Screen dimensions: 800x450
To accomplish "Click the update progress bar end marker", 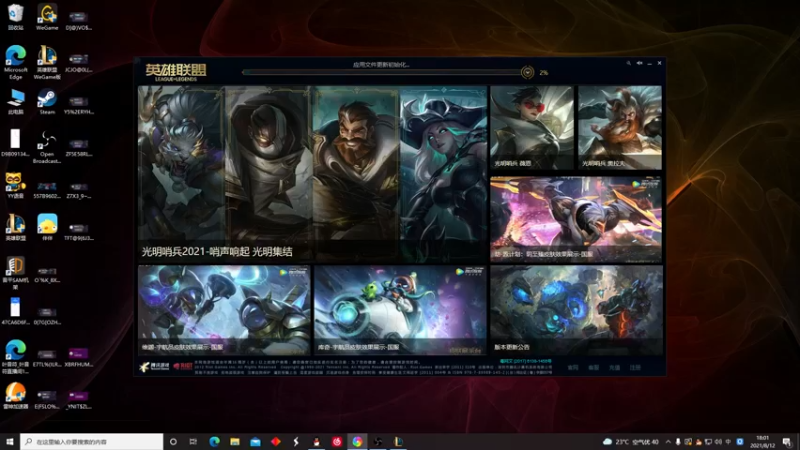I will 527,72.
